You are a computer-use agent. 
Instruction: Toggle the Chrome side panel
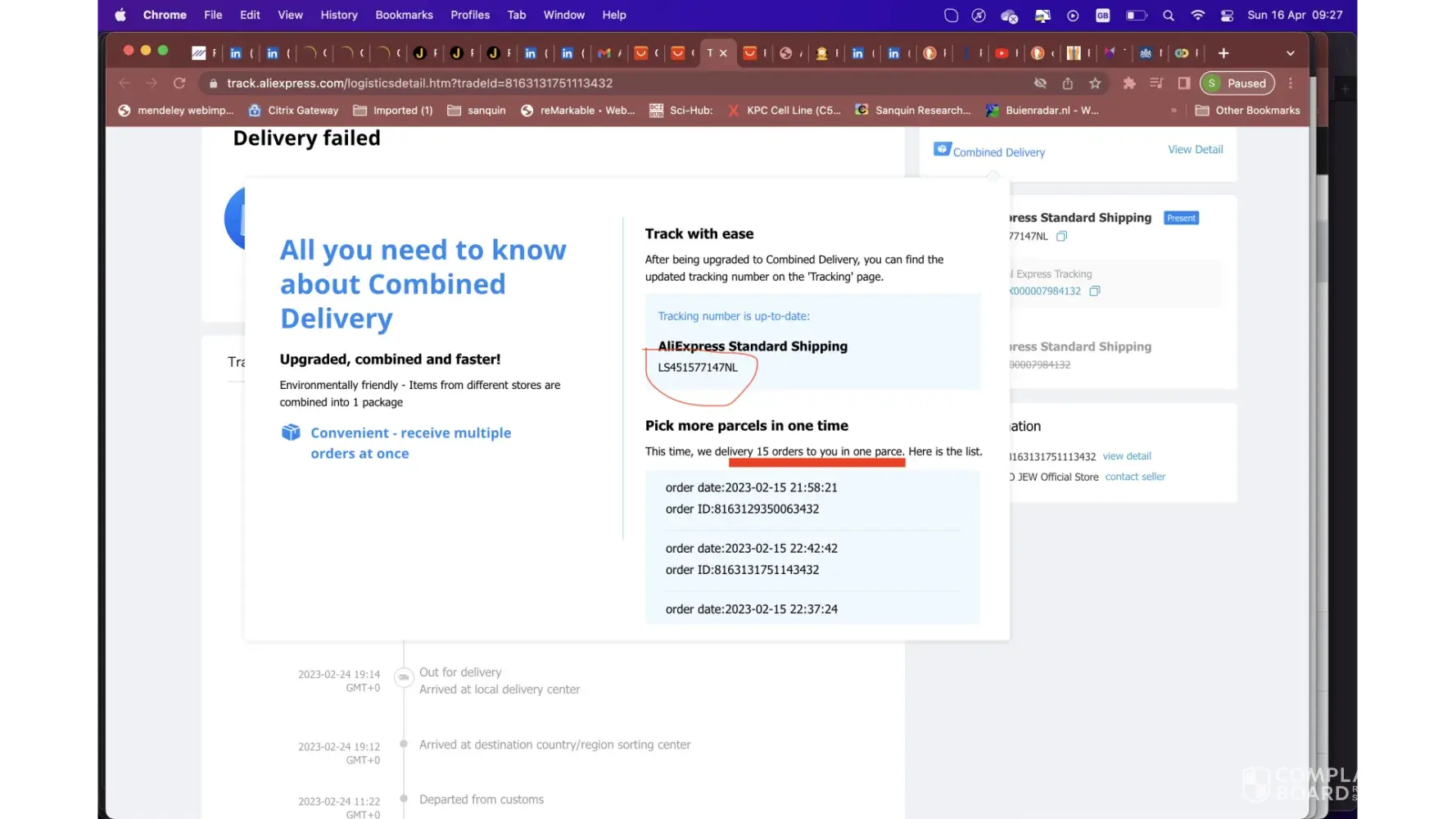click(x=1184, y=83)
